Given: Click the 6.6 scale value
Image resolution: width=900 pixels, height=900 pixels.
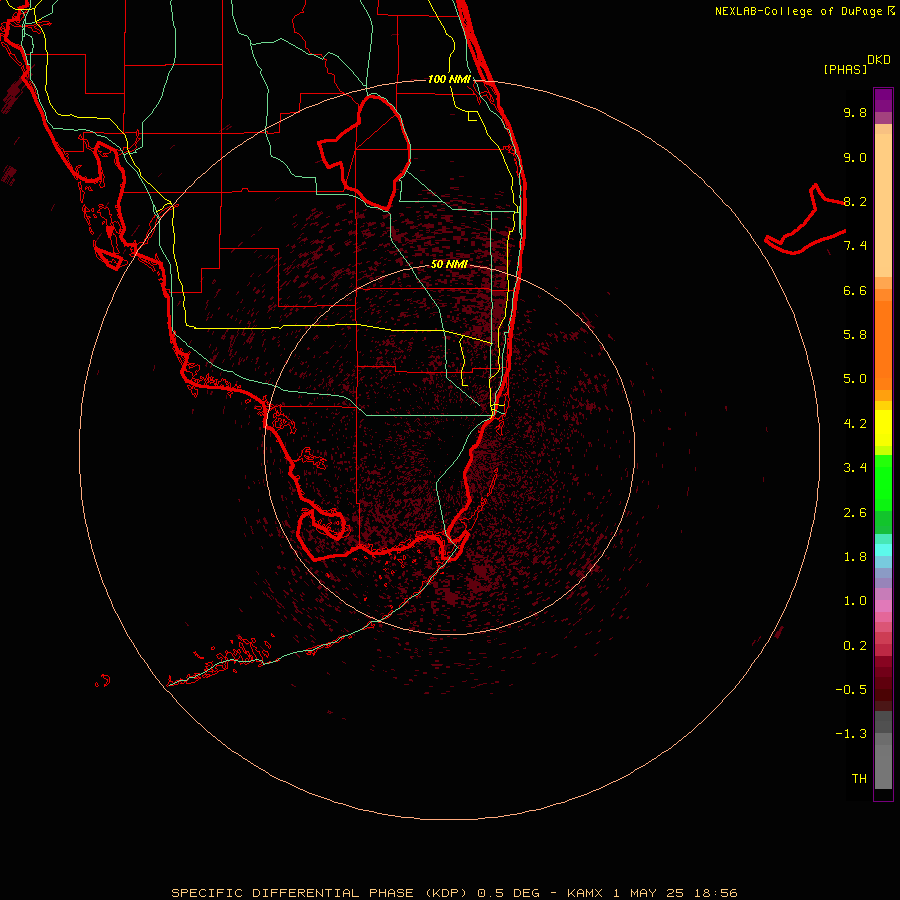Looking at the screenshot, I should point(855,290).
